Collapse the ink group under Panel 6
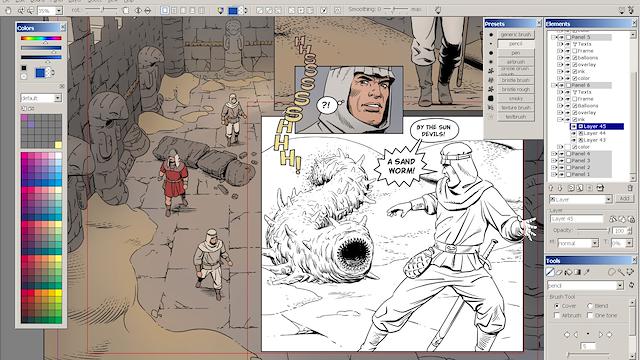 (560, 120)
